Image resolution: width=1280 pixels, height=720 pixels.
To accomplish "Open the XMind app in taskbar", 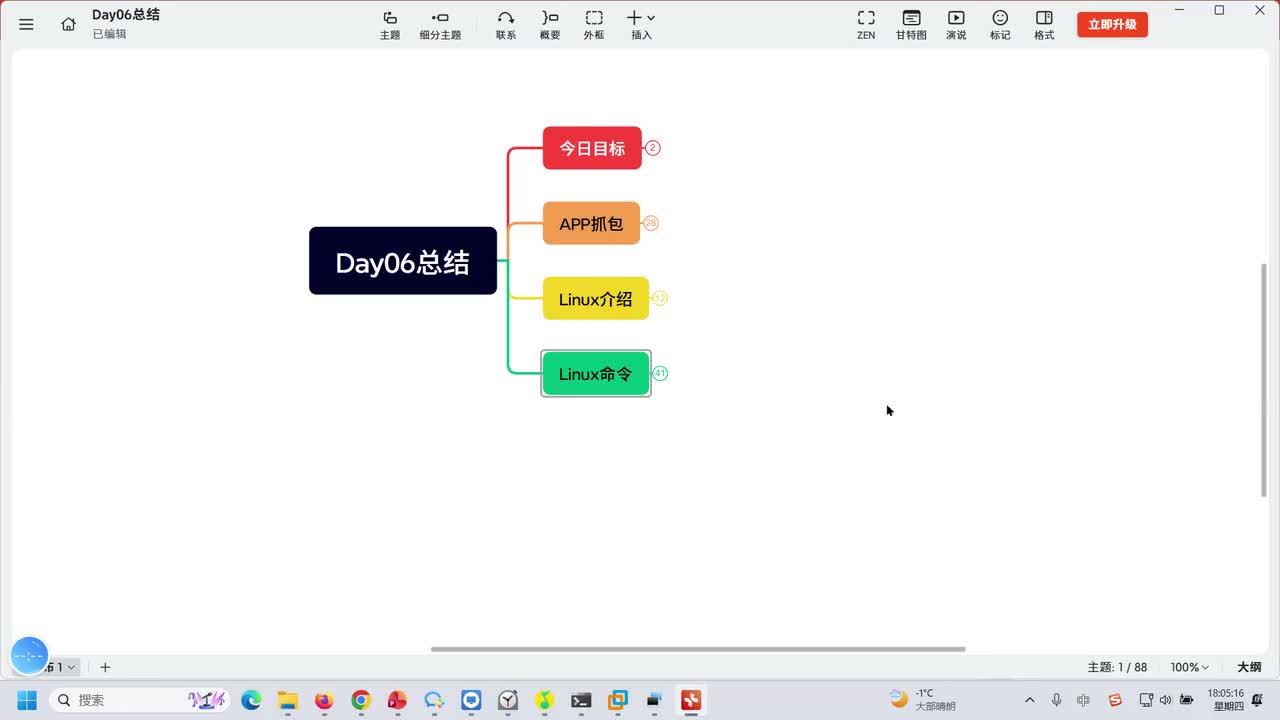I will [691, 700].
